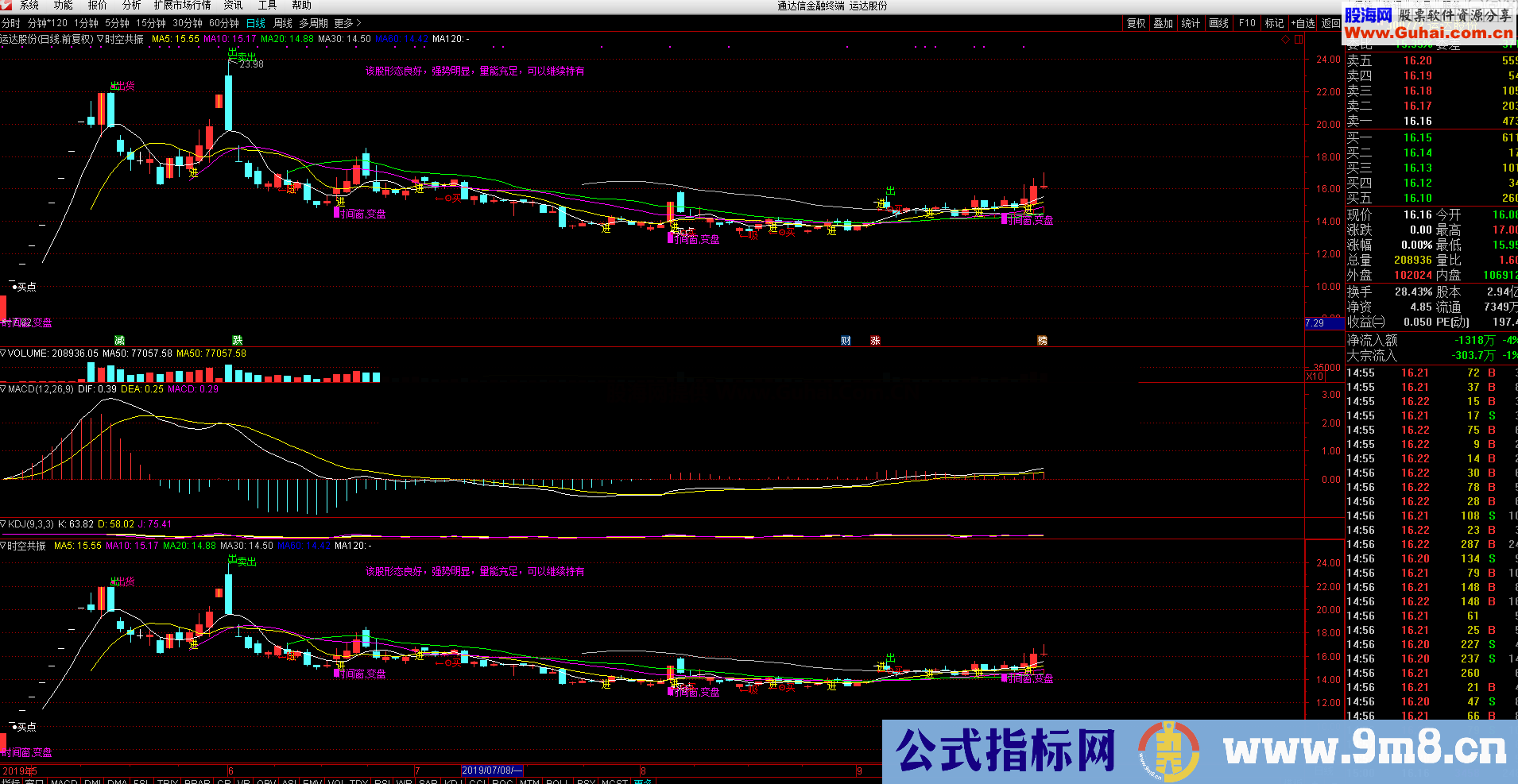Click the 2019/07/08 date marker on timeline
The image size is (1518, 784).
(x=491, y=770)
